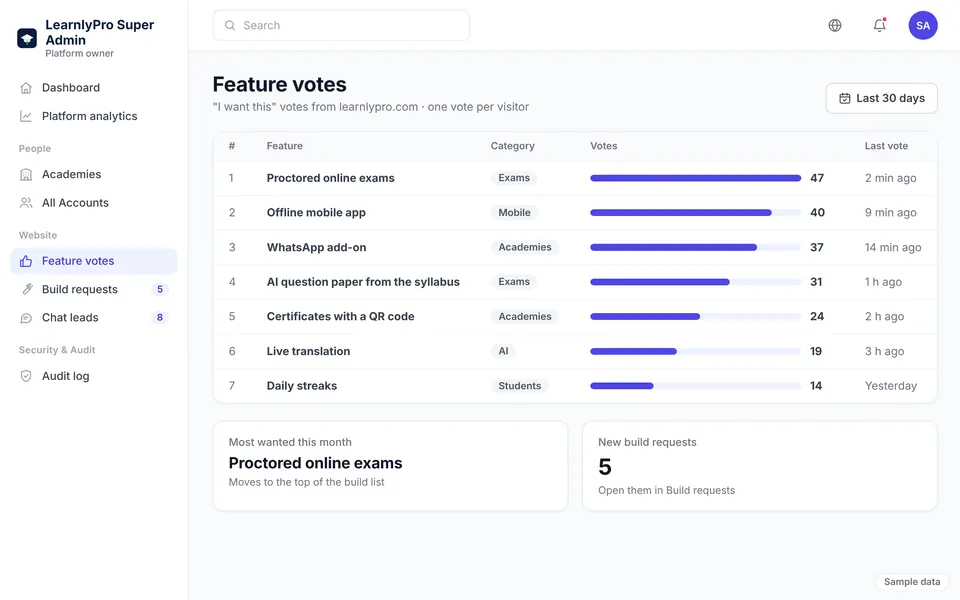Click the Chat leads badge showing 8
Screen dimensions: 960x600
point(160,318)
